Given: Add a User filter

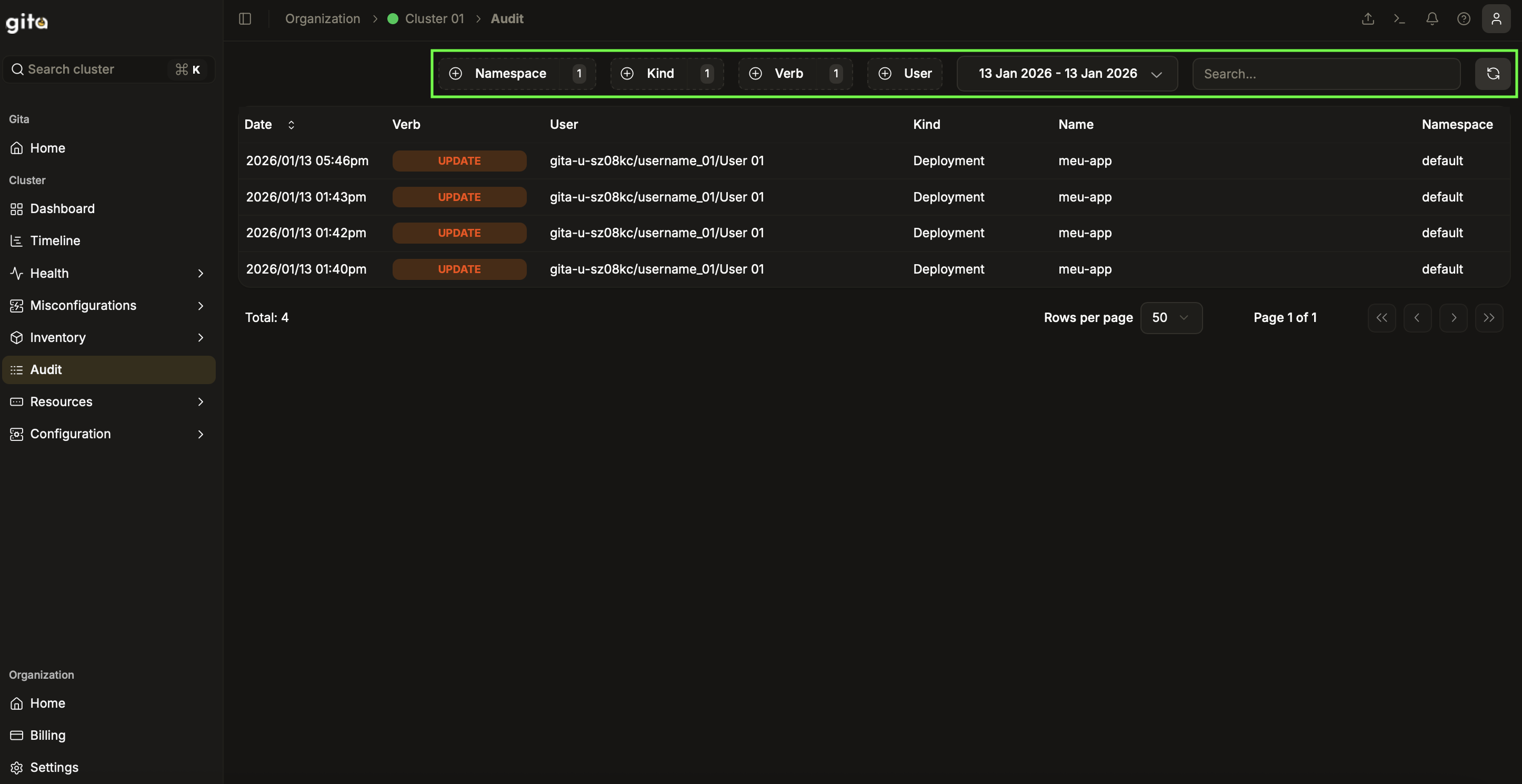Looking at the screenshot, I should [905, 73].
